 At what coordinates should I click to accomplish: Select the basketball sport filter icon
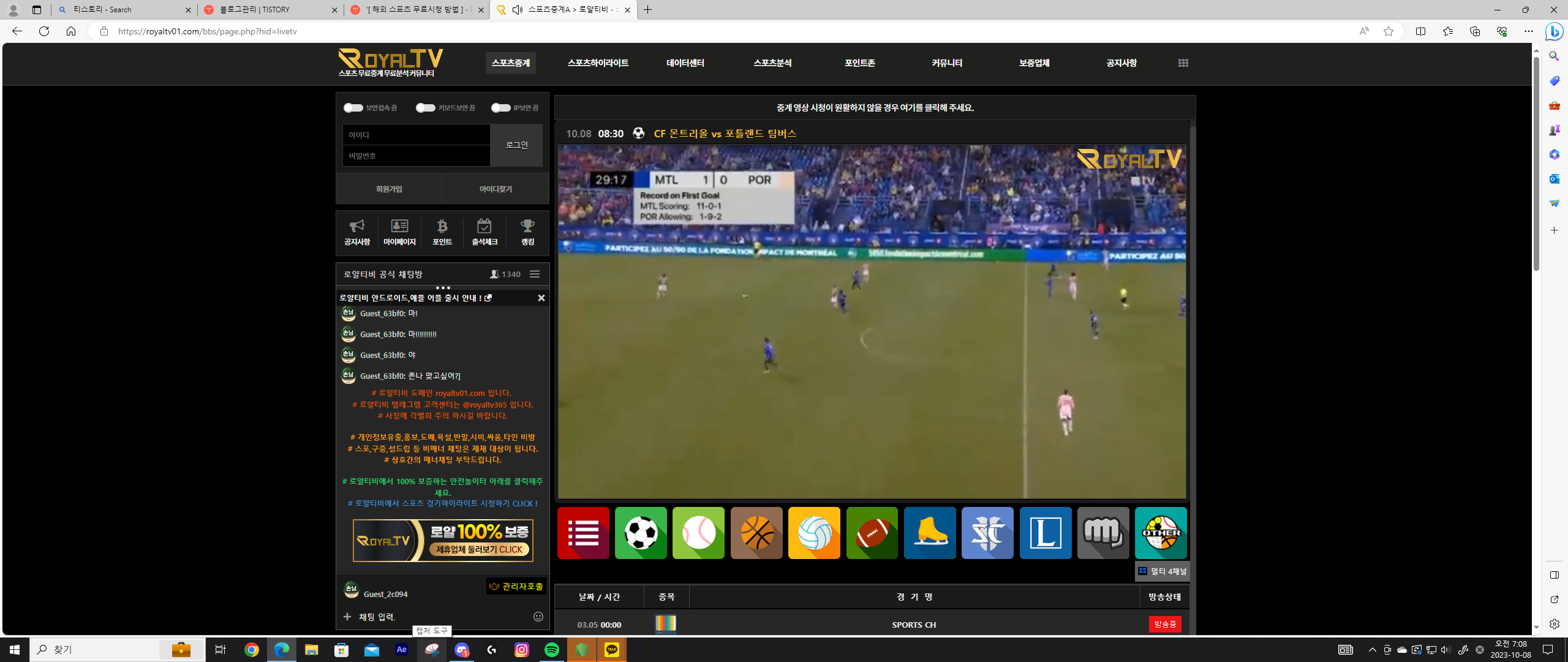pyautogui.click(x=756, y=533)
